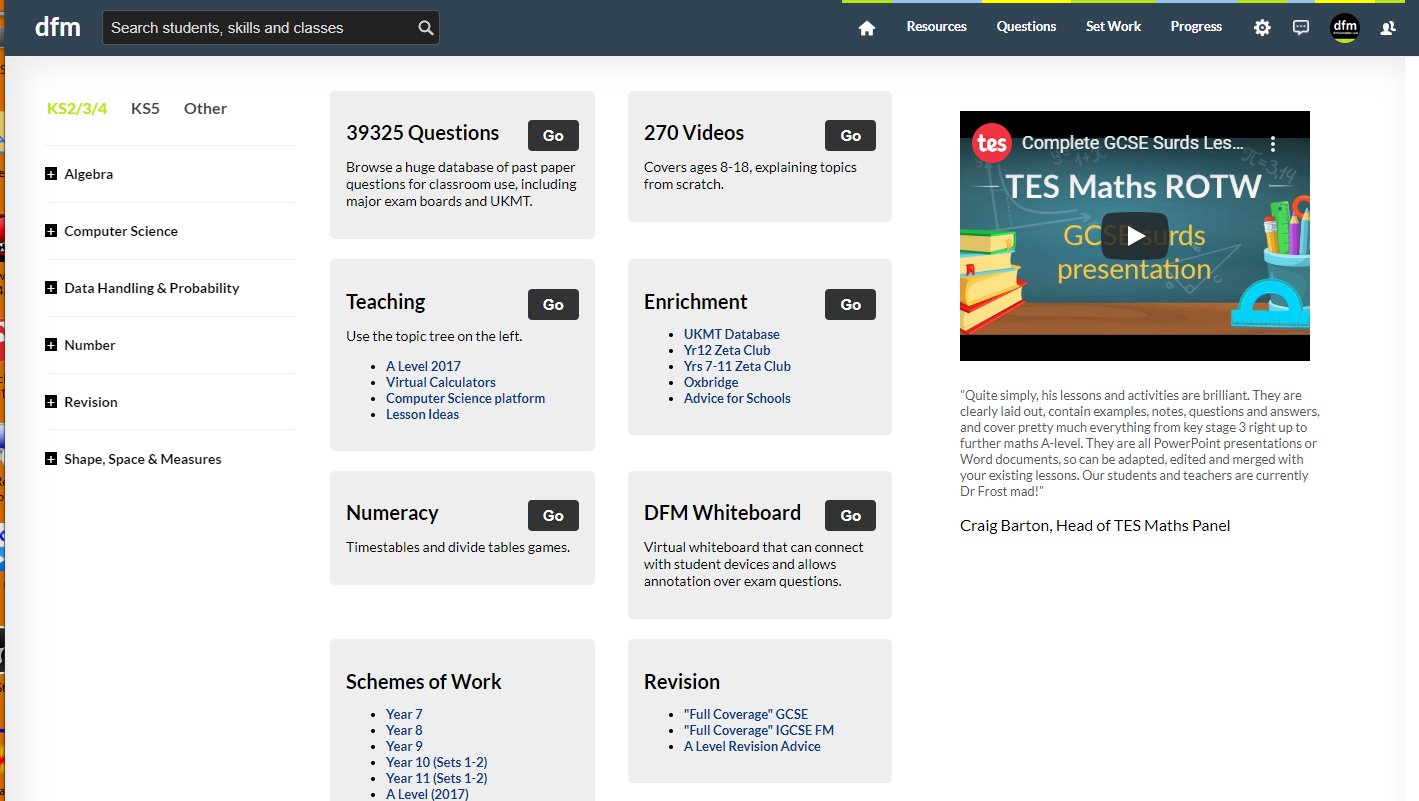
Task: Expand the Algebra topic tree
Action: click(x=50, y=173)
